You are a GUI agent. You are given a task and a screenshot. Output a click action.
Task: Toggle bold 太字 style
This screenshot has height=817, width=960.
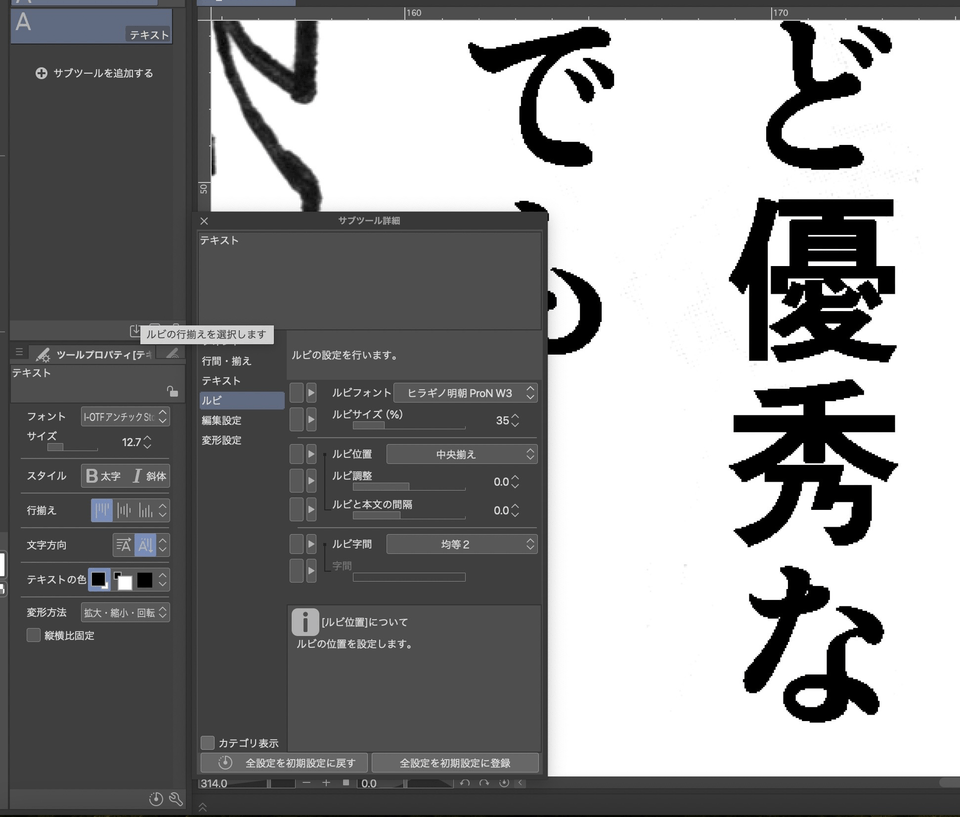[x=103, y=476]
